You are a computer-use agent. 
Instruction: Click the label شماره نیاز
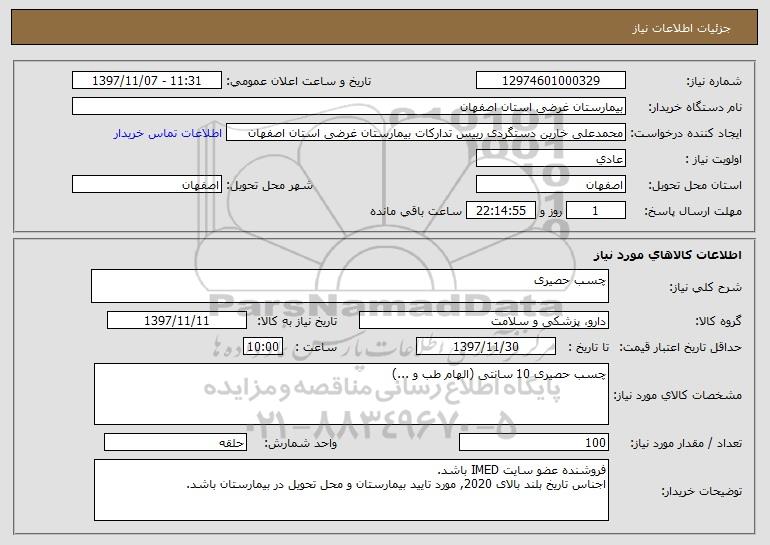tap(714, 81)
